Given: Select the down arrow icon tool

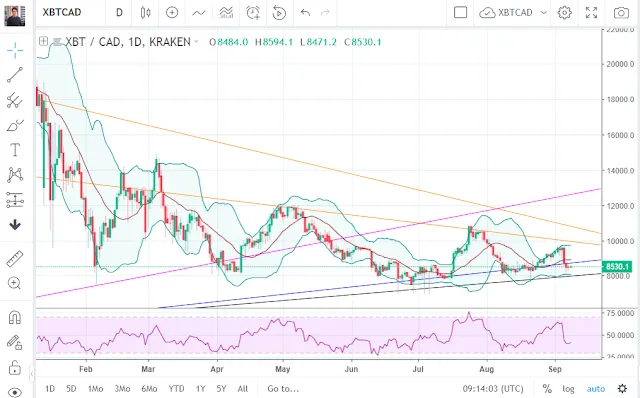Looking at the screenshot, I should [x=15, y=225].
